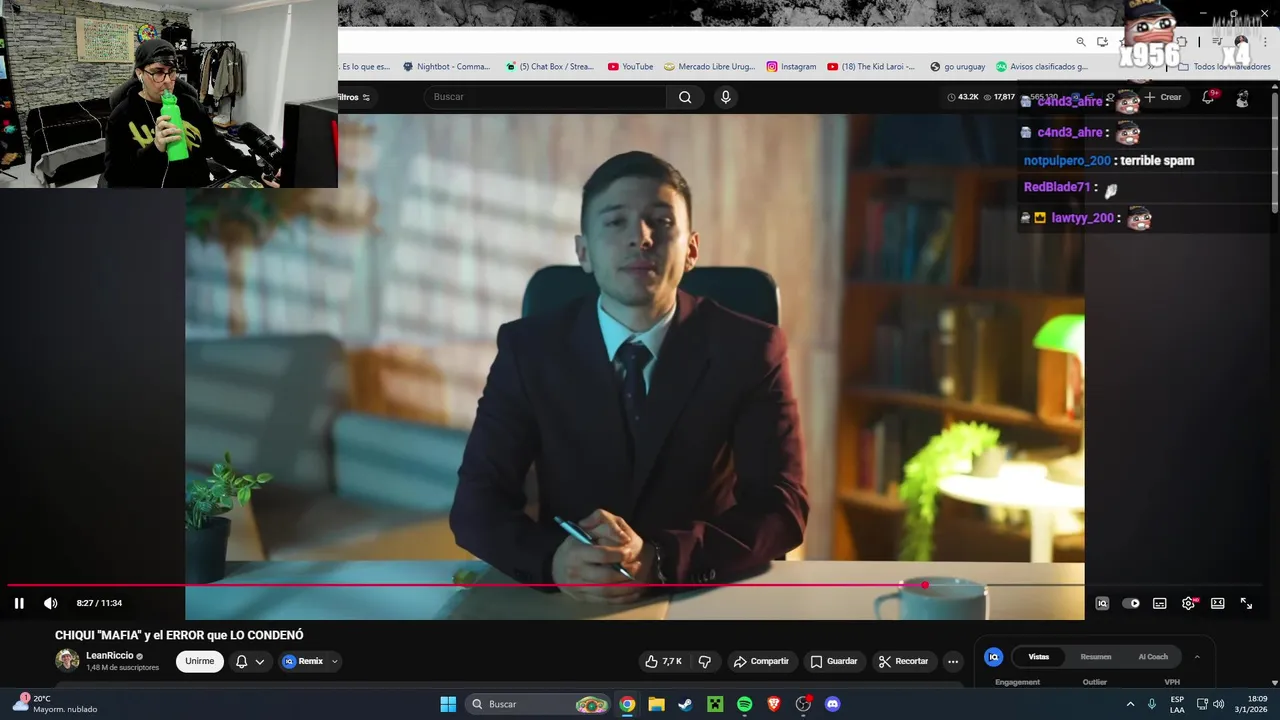Toggle subtitles in the video player

1160,603
